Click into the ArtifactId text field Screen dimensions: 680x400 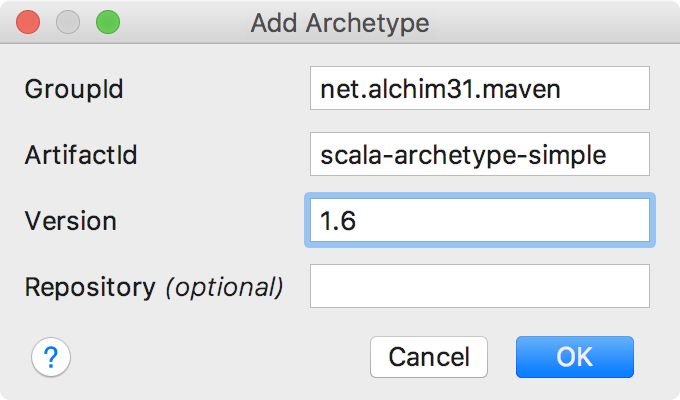click(480, 154)
